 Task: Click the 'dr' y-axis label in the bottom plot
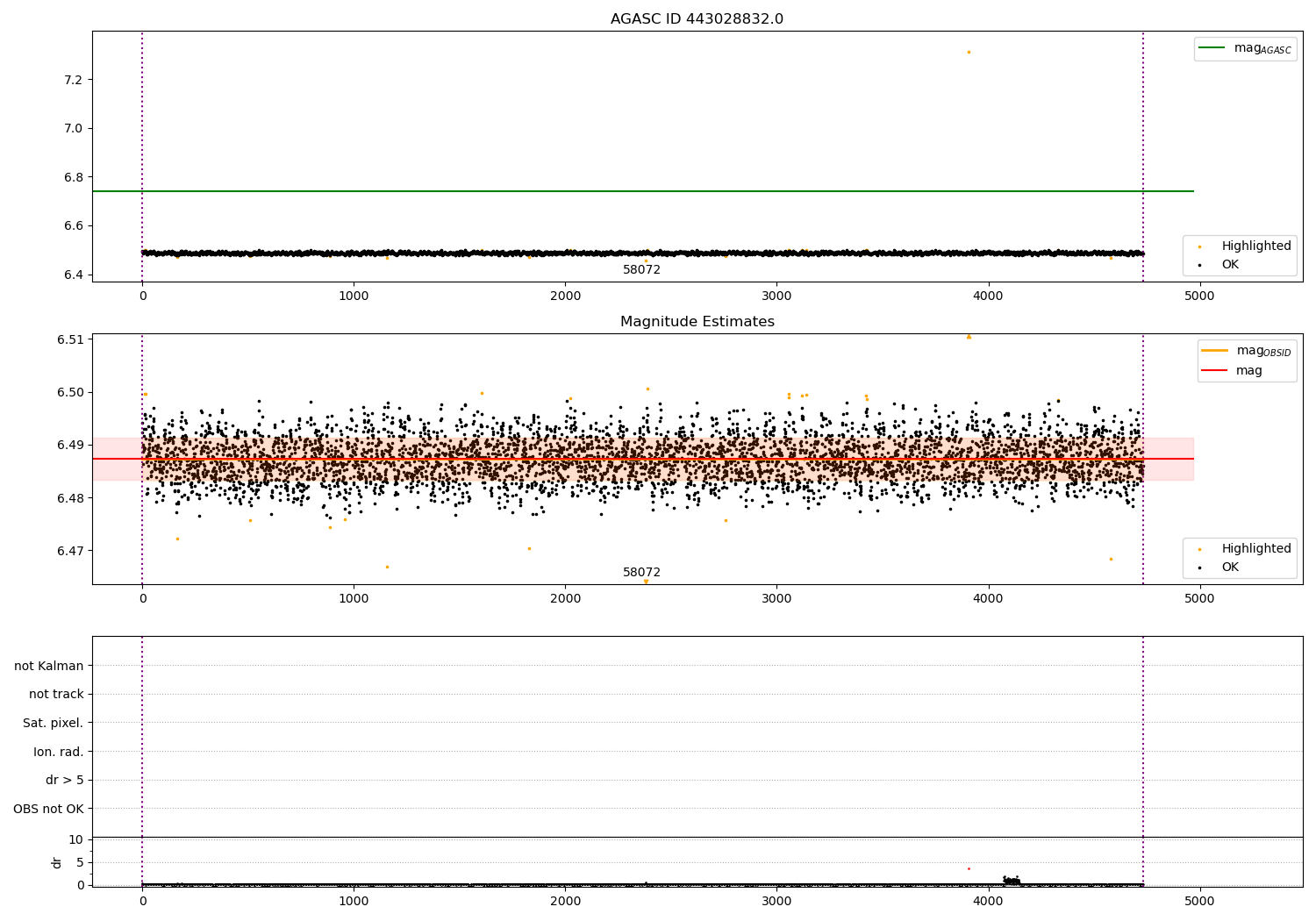tap(57, 862)
